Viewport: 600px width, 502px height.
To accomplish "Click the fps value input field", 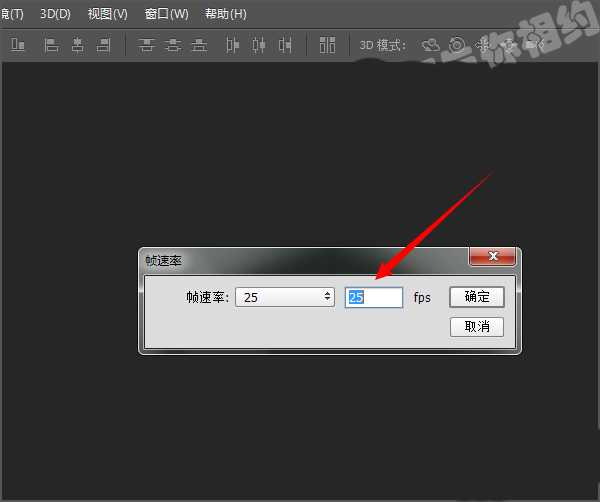I will (374, 297).
